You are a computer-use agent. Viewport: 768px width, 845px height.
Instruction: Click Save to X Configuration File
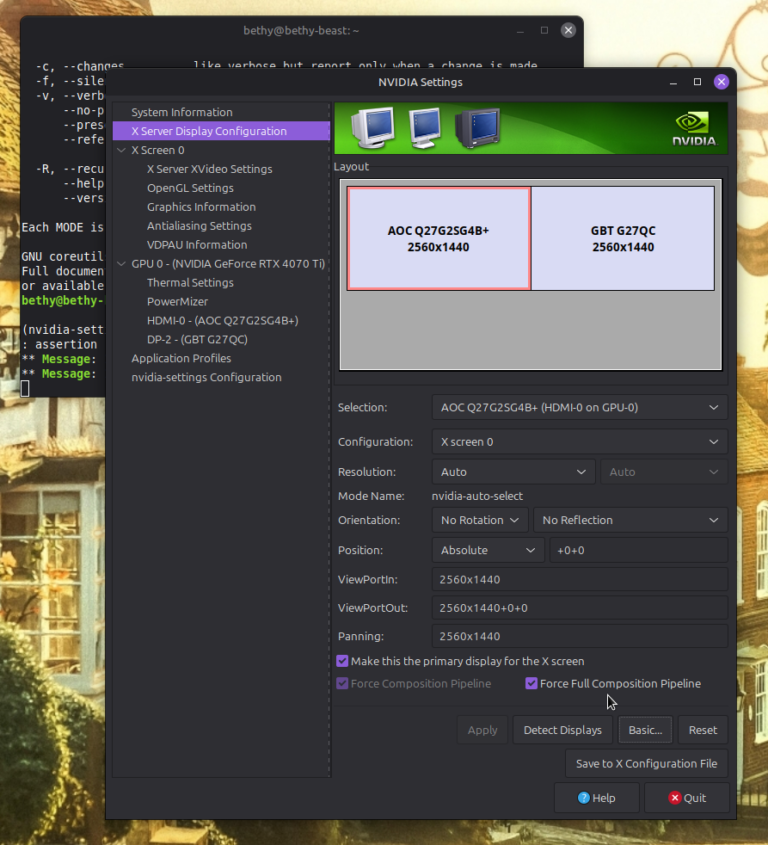coord(646,764)
